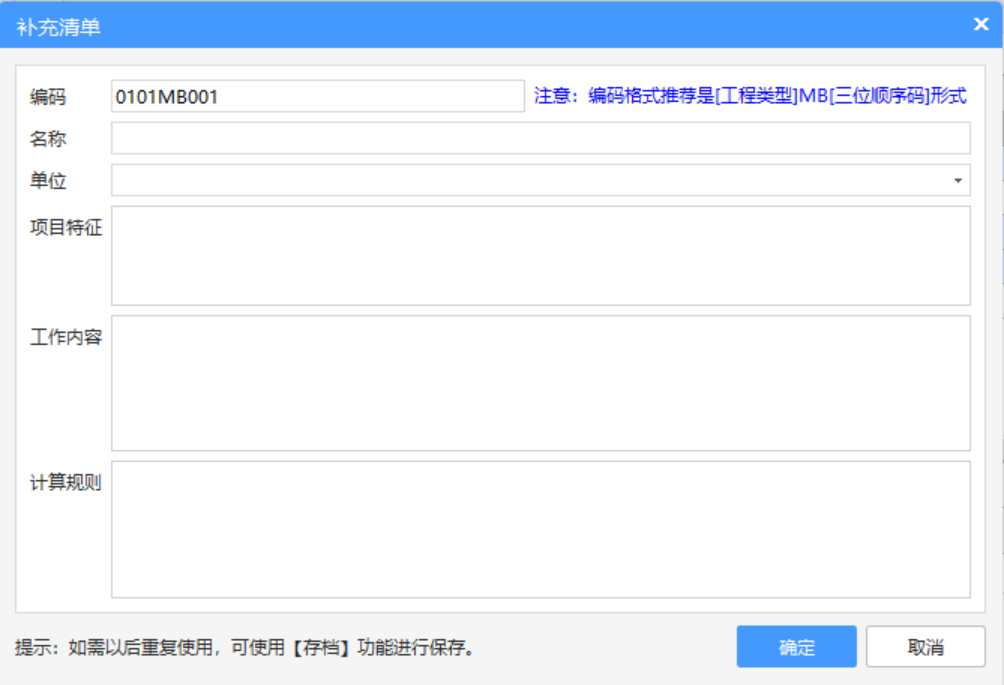Close the 补充清单 dialog with X
This screenshot has height=685, width=1004.
(x=981, y=24)
